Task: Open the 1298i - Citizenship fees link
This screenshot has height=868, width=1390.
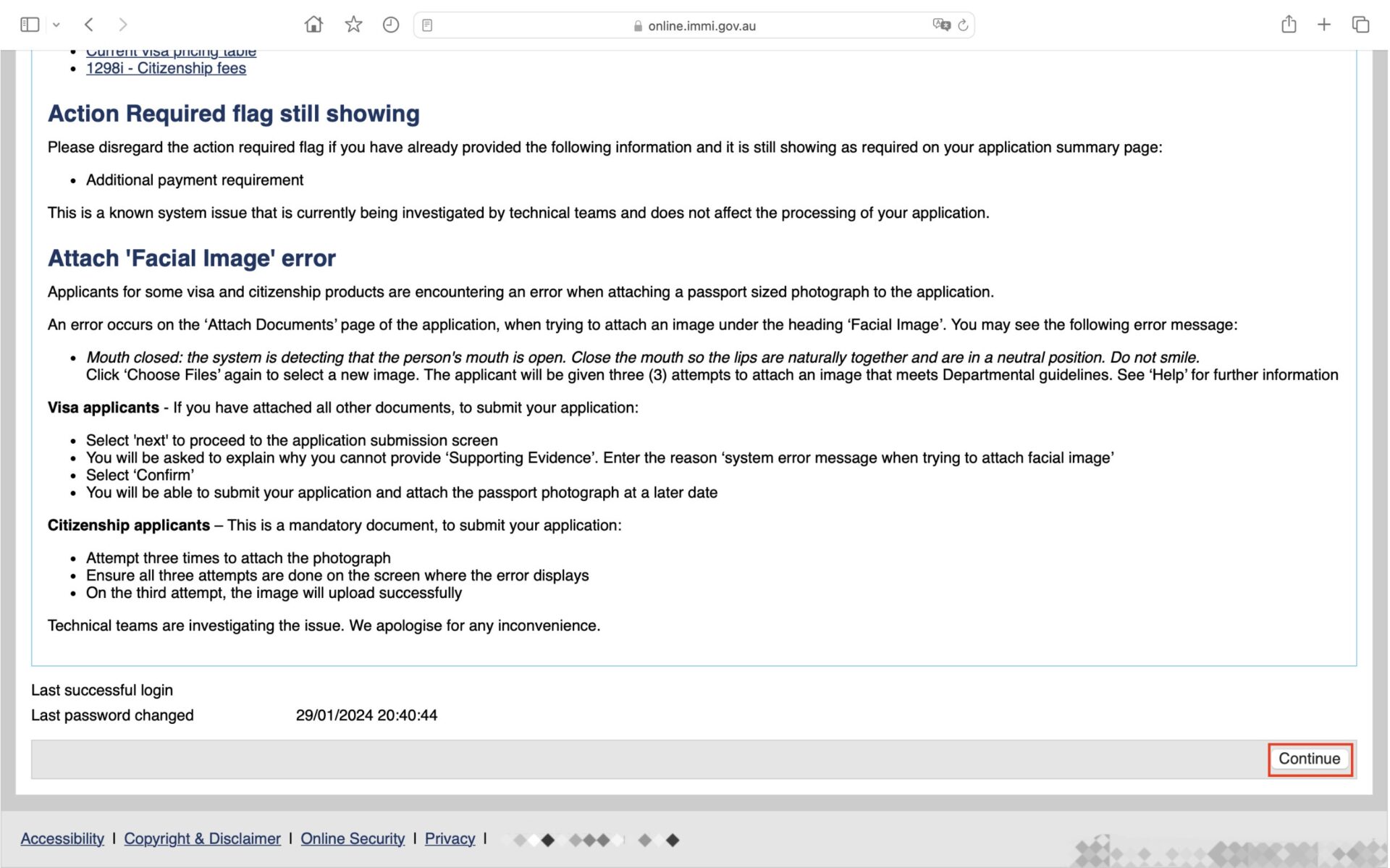Action: point(166,68)
